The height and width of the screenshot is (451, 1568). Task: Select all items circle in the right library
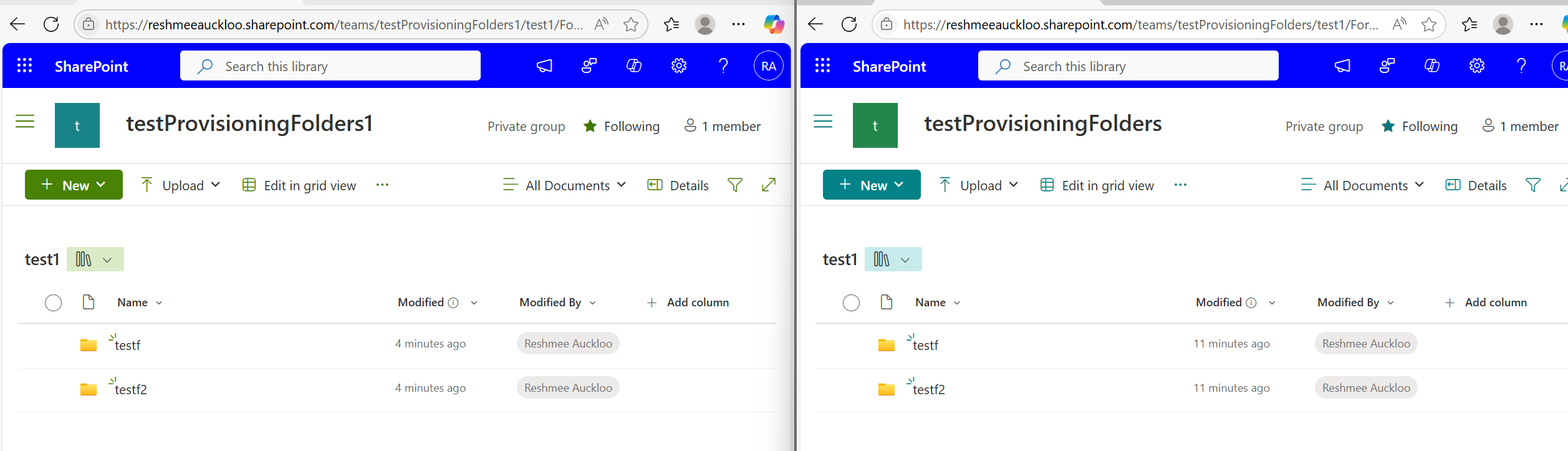[852, 303]
